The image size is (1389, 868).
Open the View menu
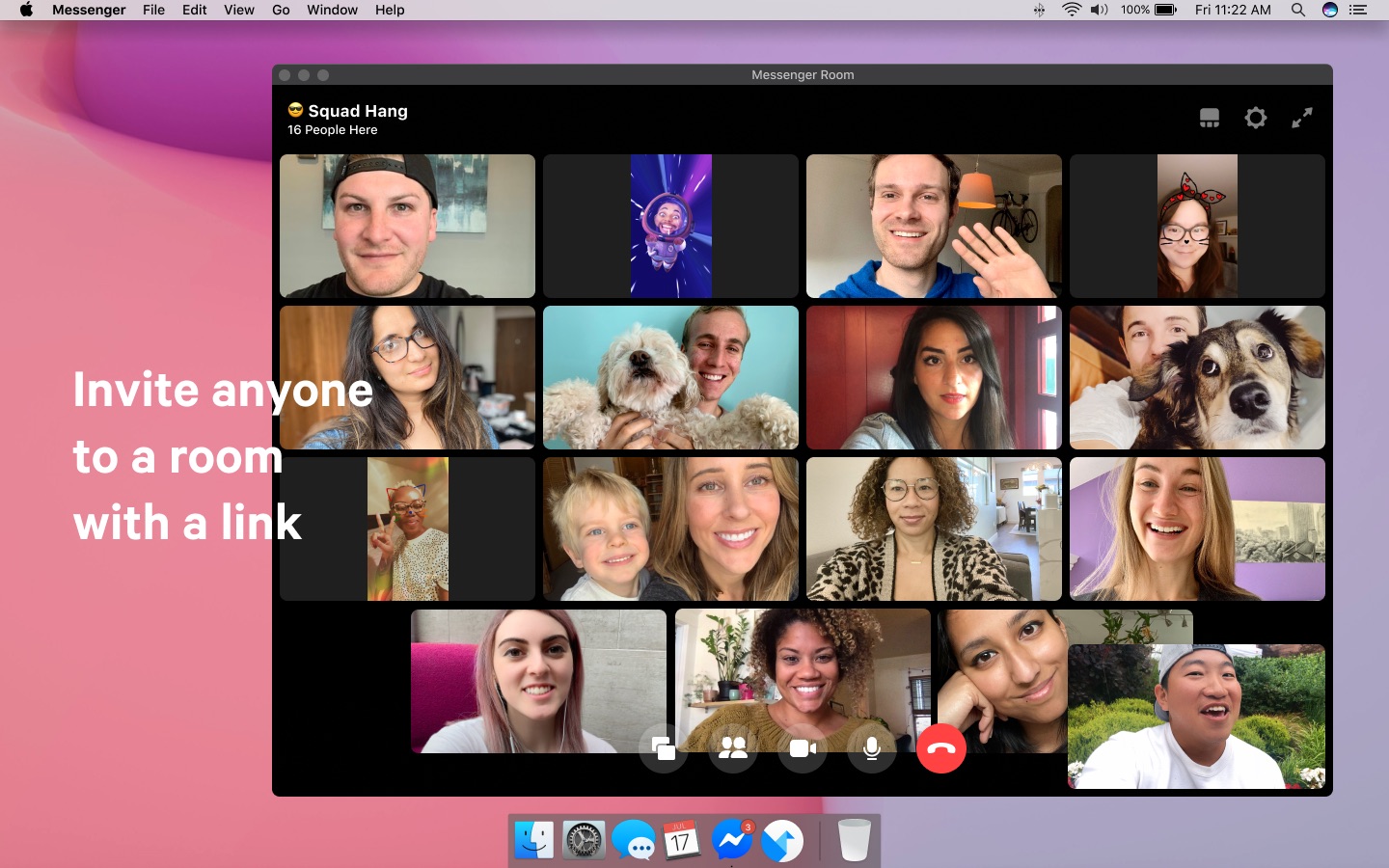pos(239,10)
